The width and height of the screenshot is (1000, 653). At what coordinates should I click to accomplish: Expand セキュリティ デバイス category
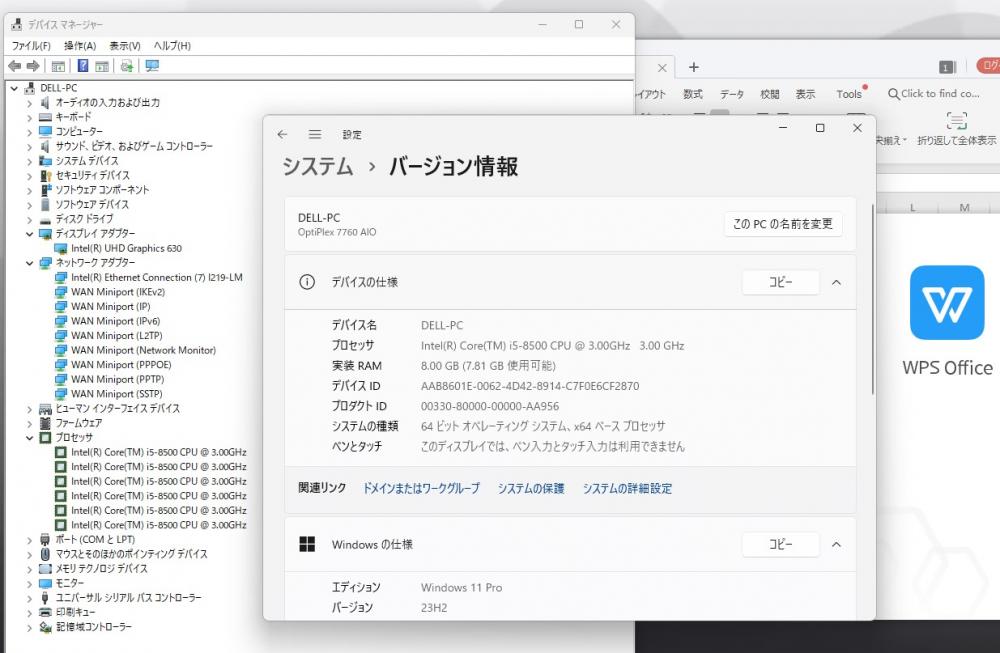[x=29, y=175]
